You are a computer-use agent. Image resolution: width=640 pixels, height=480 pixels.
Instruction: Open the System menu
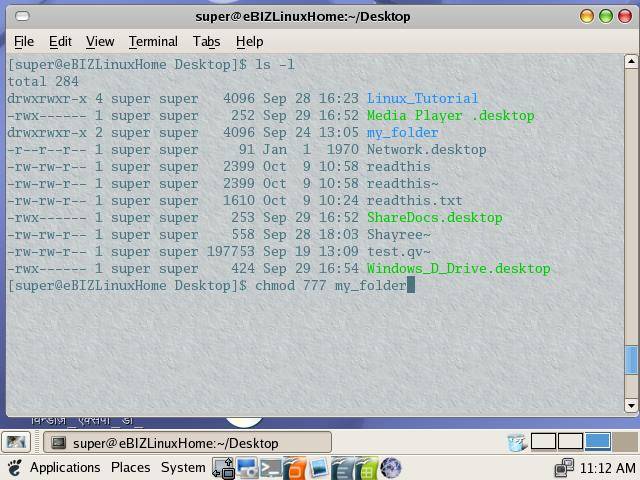[x=183, y=468]
